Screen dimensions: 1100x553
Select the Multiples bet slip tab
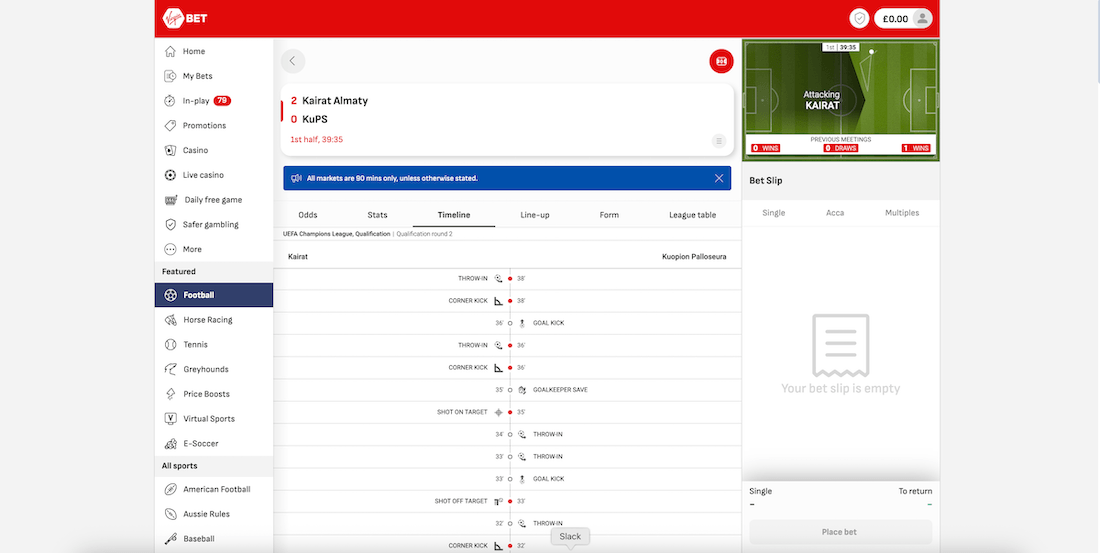pos(901,213)
